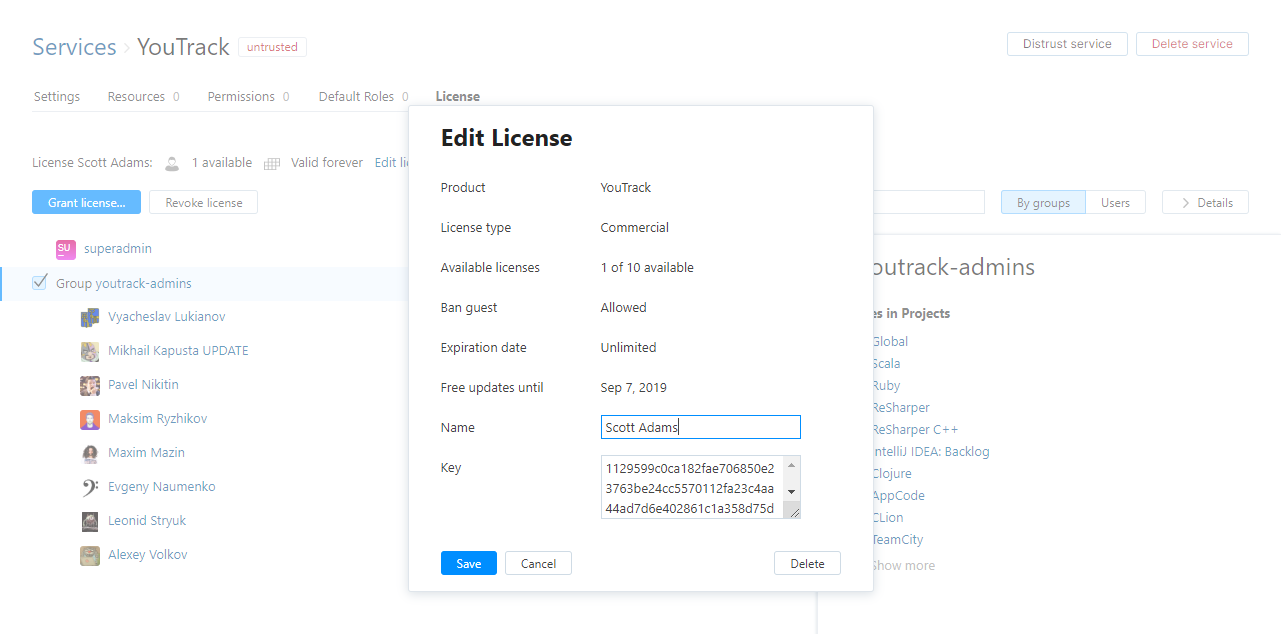Switch view to By groups
The width and height of the screenshot is (1281, 634).
(1043, 203)
